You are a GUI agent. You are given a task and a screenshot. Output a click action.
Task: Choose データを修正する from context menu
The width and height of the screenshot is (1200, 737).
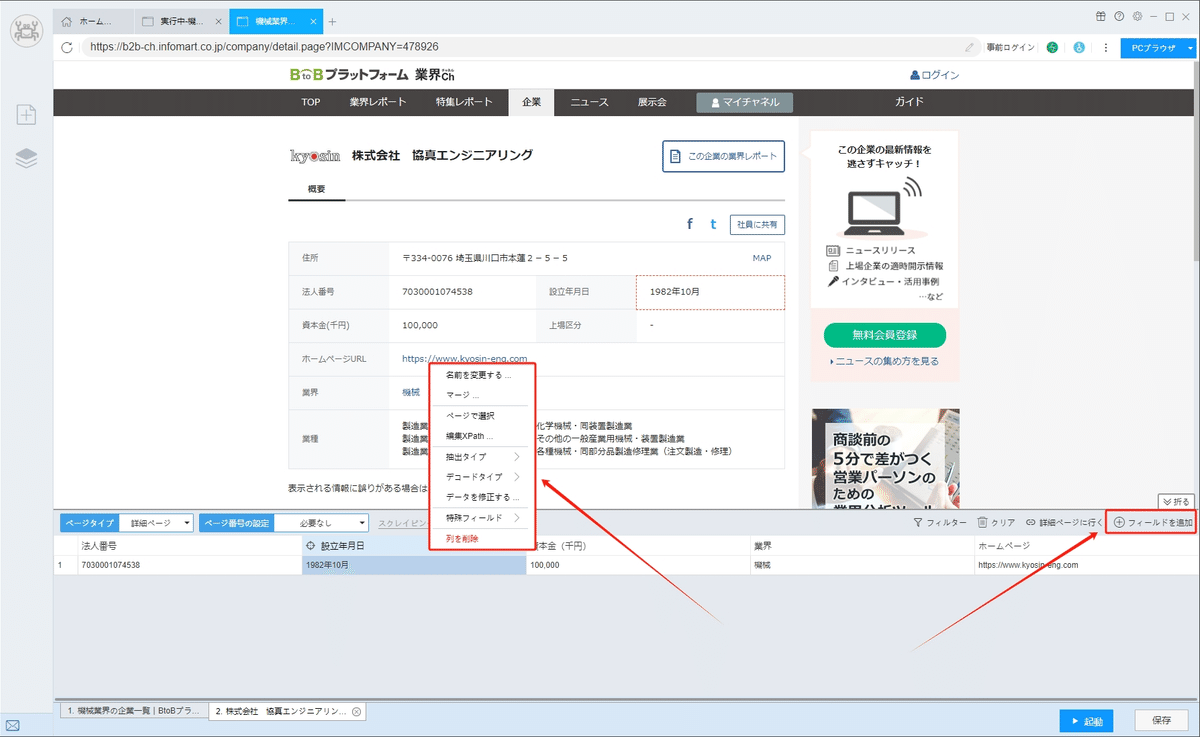(483, 497)
